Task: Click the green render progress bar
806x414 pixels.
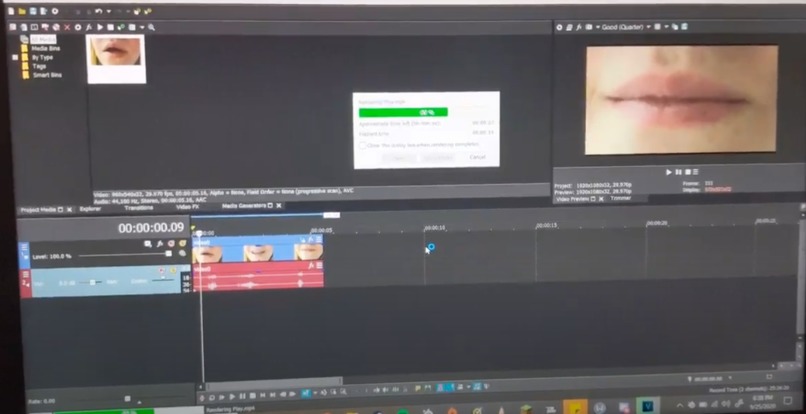Action: [403, 112]
